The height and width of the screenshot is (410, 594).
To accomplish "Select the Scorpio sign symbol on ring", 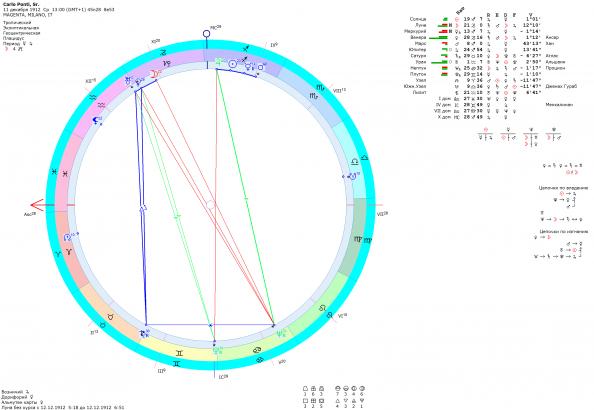I will (314, 96).
